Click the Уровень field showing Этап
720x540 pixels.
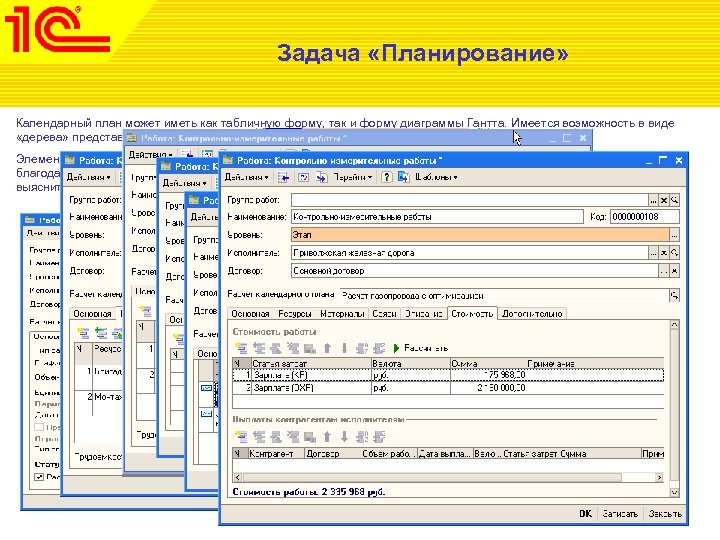point(480,235)
